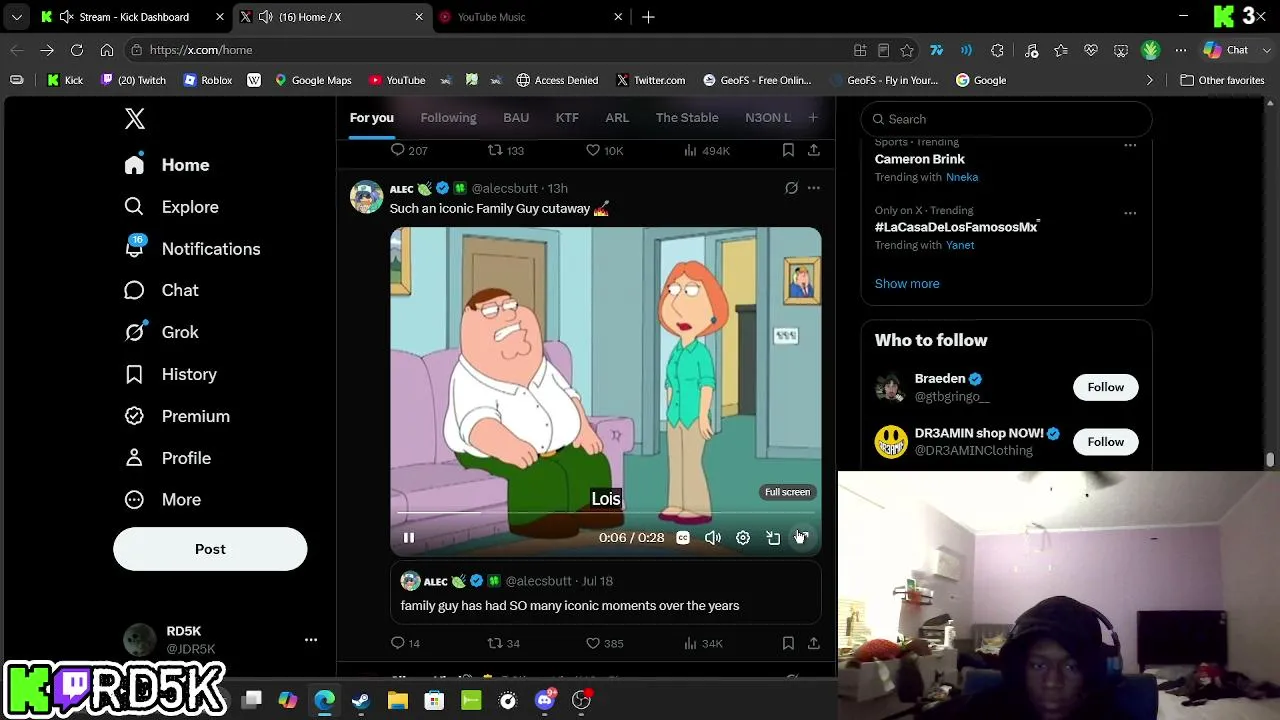
Task: Like the post with 385 likes
Action: 604,643
